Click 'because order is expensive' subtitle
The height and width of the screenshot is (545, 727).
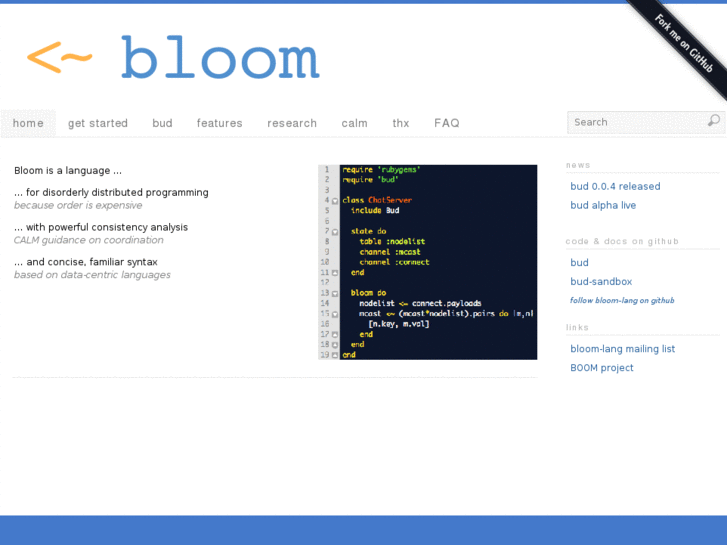(78, 205)
